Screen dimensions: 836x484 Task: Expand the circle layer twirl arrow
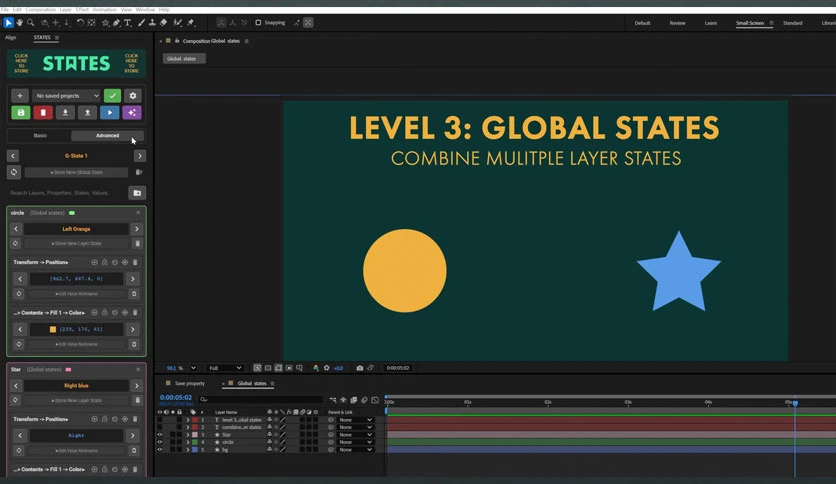coord(188,442)
